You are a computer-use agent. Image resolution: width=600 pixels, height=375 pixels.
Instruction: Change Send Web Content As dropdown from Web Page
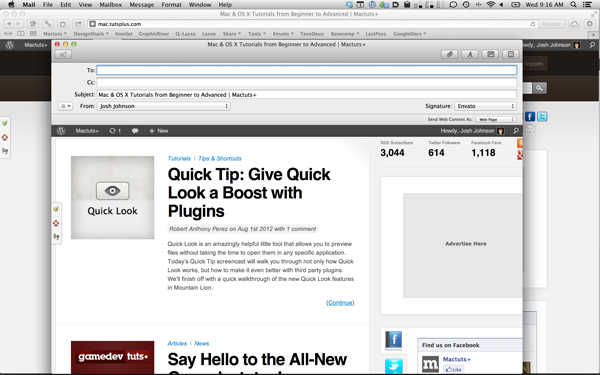(496, 119)
